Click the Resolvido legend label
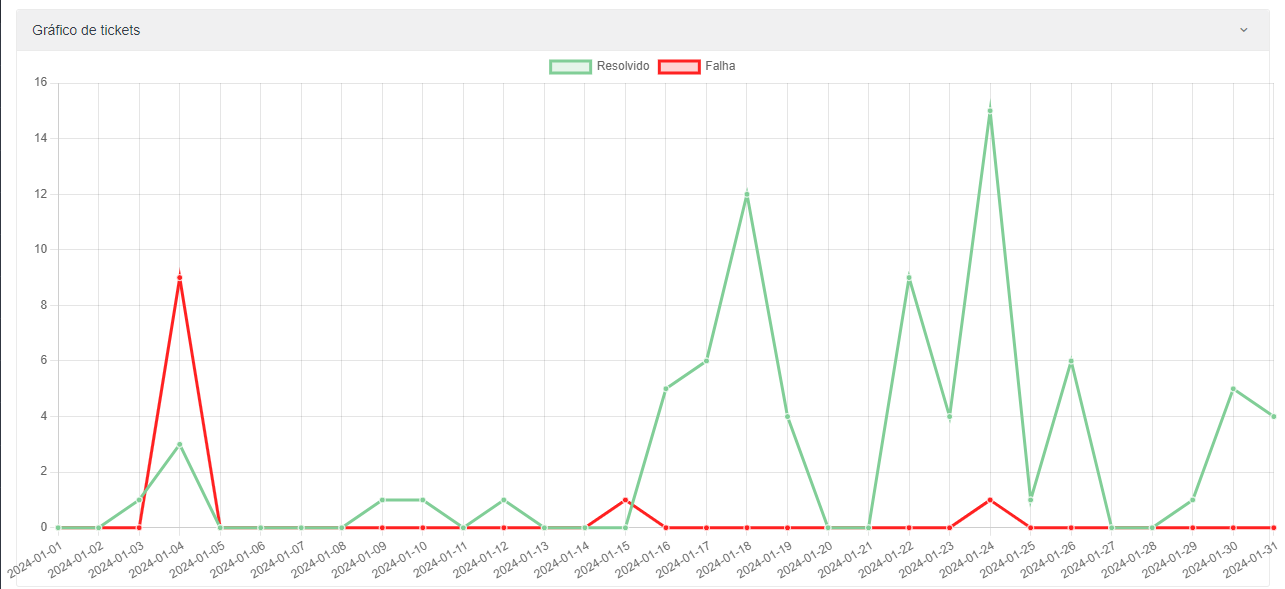 [623, 66]
